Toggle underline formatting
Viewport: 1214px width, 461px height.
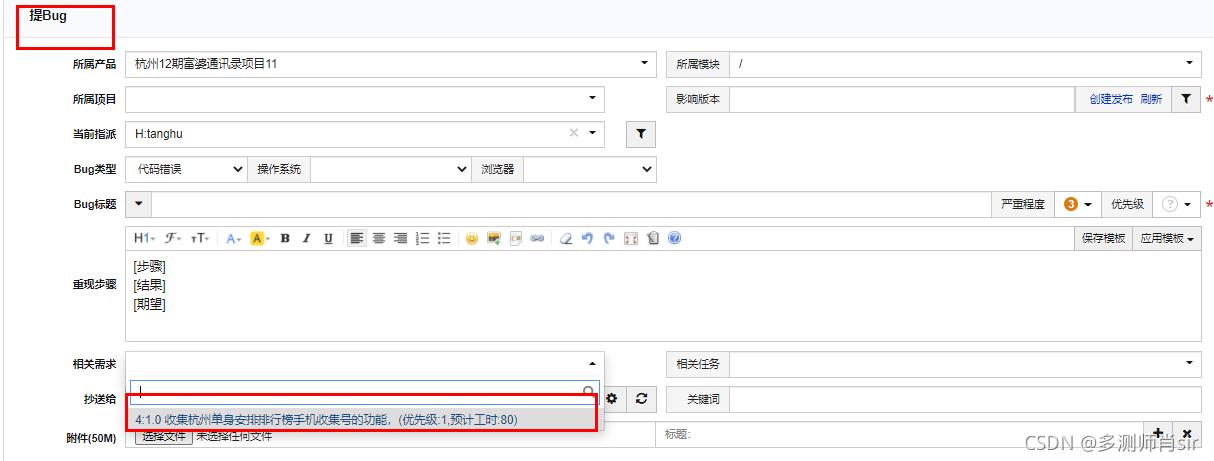[327, 238]
